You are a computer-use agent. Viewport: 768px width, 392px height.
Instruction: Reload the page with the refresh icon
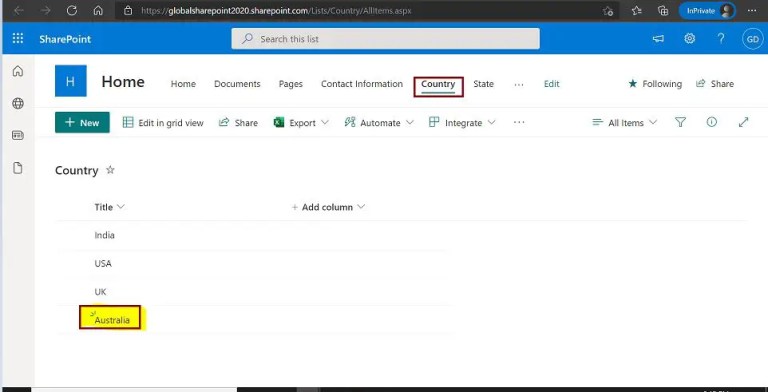click(x=72, y=10)
